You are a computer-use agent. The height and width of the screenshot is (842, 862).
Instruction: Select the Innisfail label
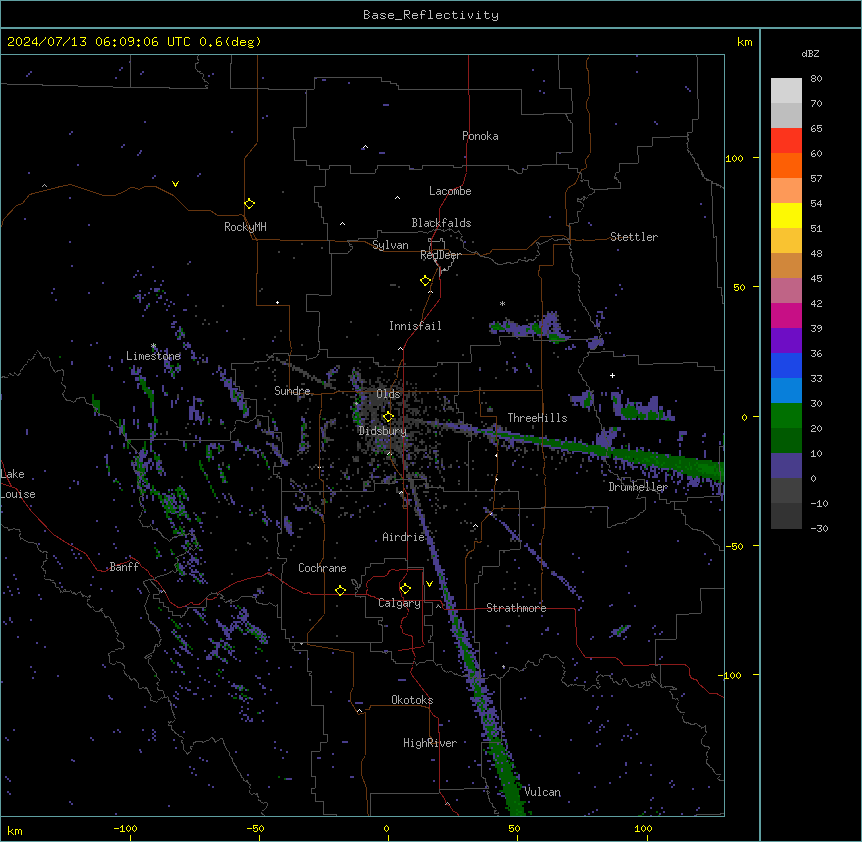pos(415,326)
